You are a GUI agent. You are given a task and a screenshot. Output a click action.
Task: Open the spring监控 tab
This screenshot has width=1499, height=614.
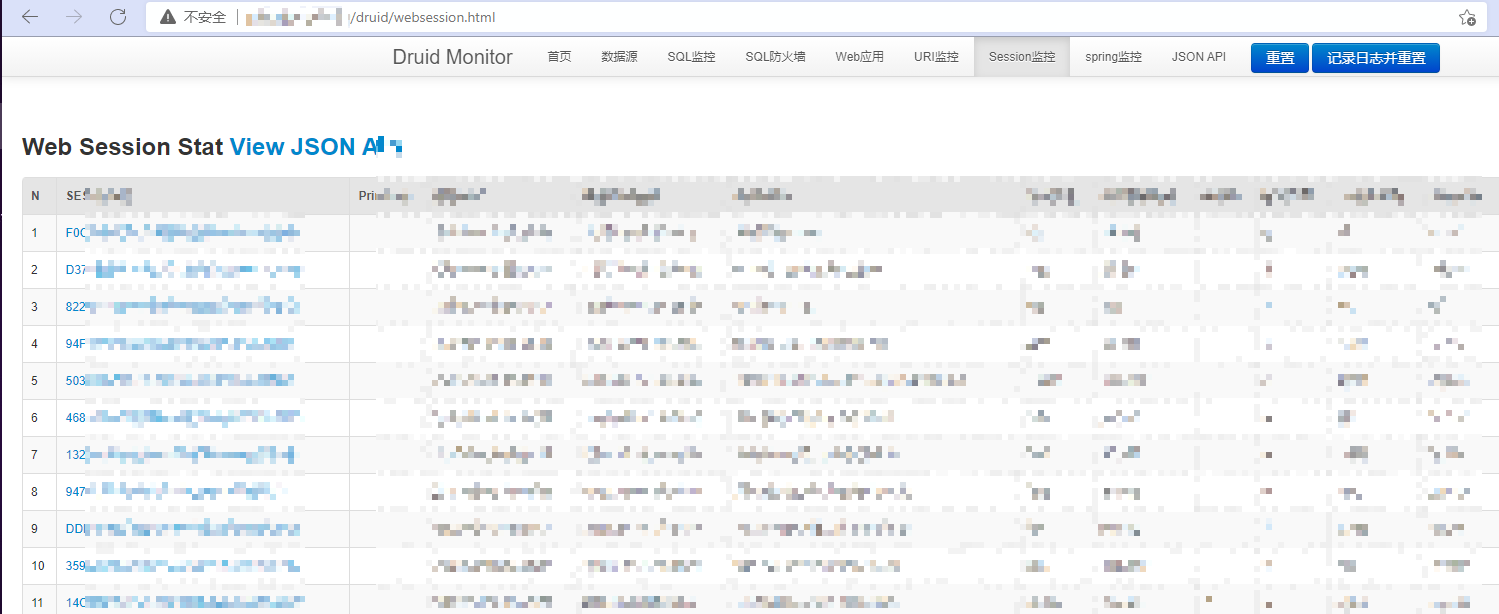coord(1113,57)
